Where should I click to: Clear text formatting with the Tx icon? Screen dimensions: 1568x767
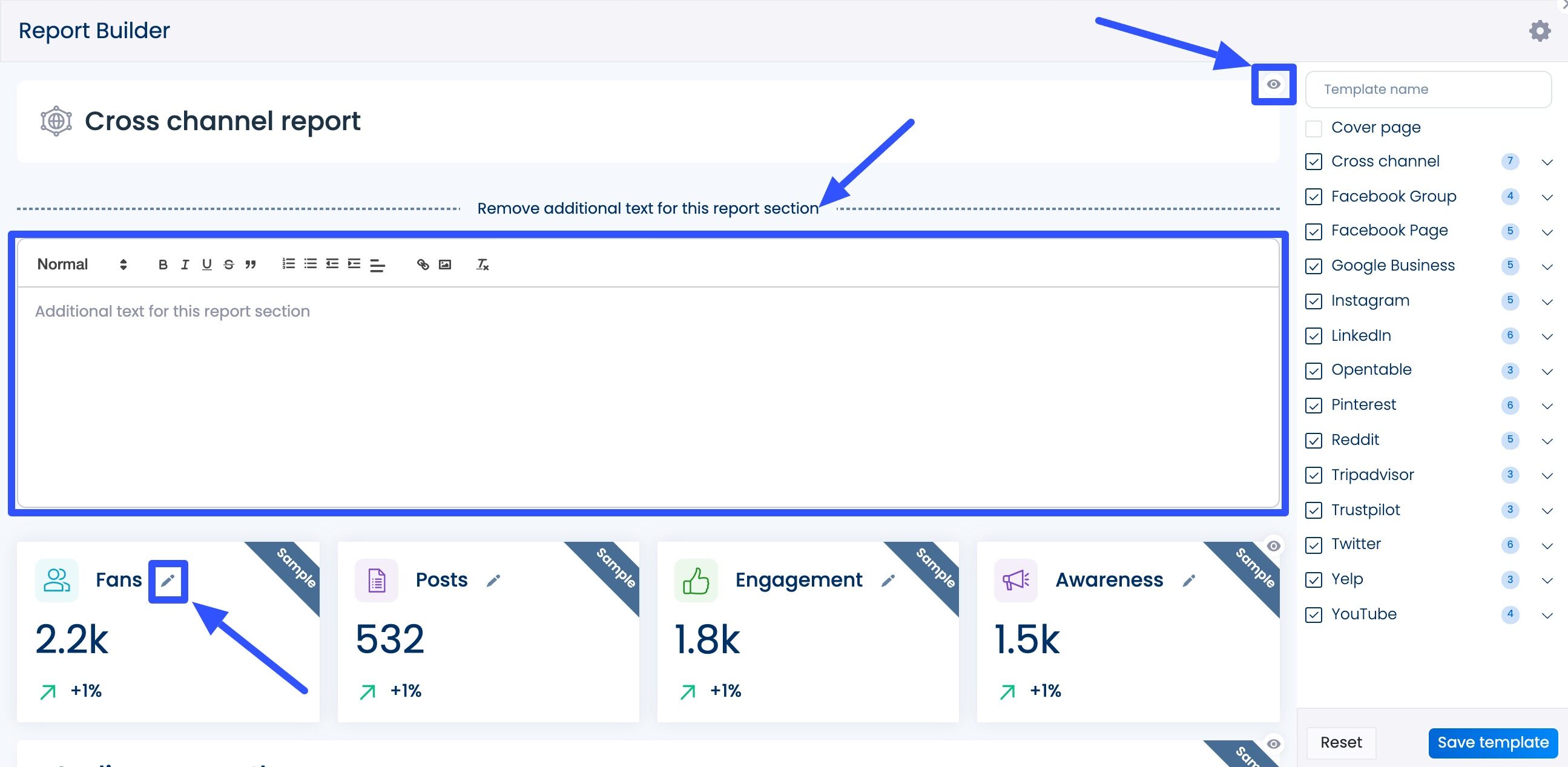[481, 264]
